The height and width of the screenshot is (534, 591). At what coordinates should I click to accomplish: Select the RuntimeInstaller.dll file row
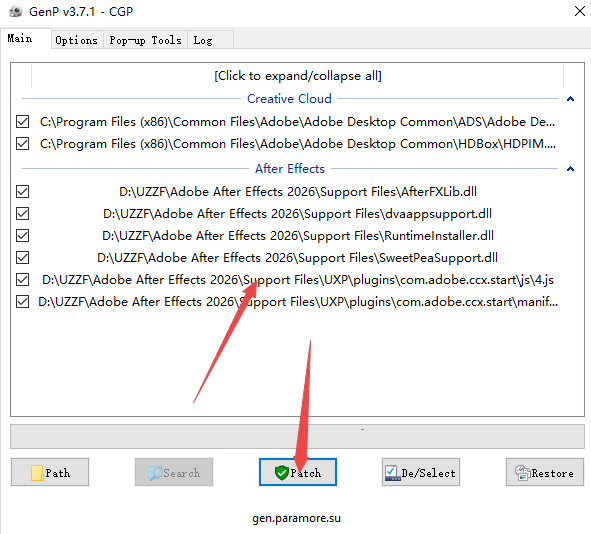298,236
